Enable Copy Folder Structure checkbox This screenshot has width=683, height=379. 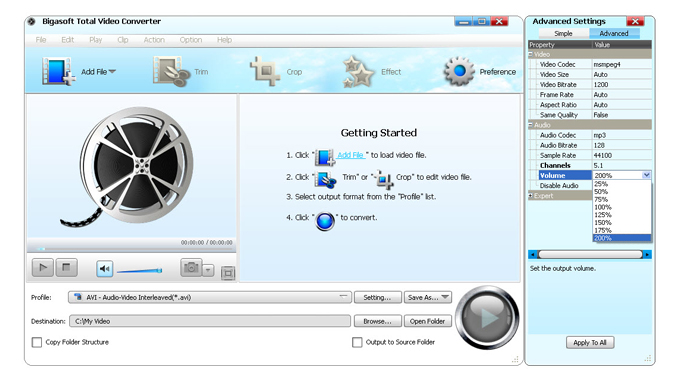[37, 342]
